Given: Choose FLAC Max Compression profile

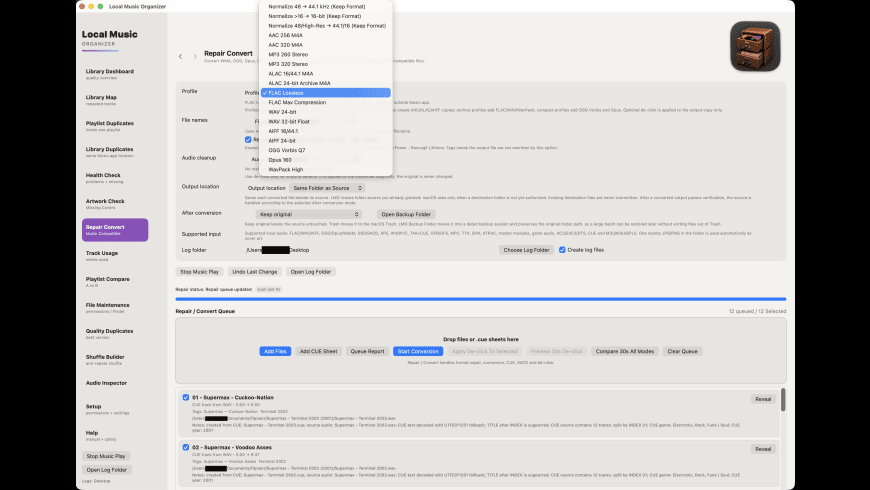Looking at the screenshot, I should pyautogui.click(x=326, y=102).
